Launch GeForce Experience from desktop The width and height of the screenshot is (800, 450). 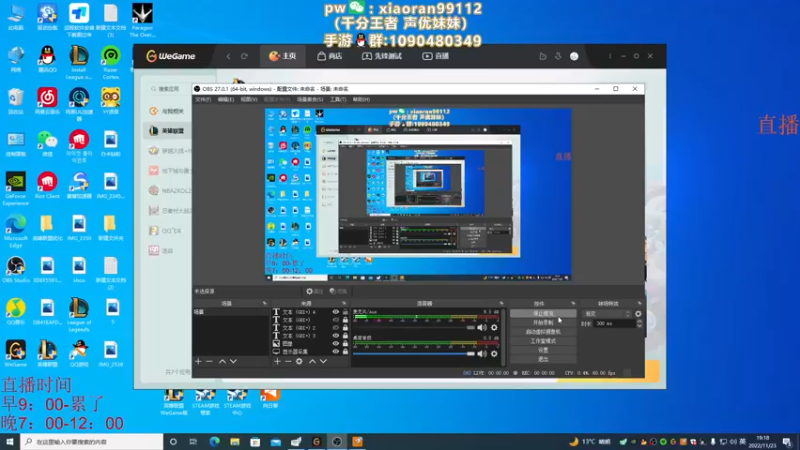(x=15, y=189)
